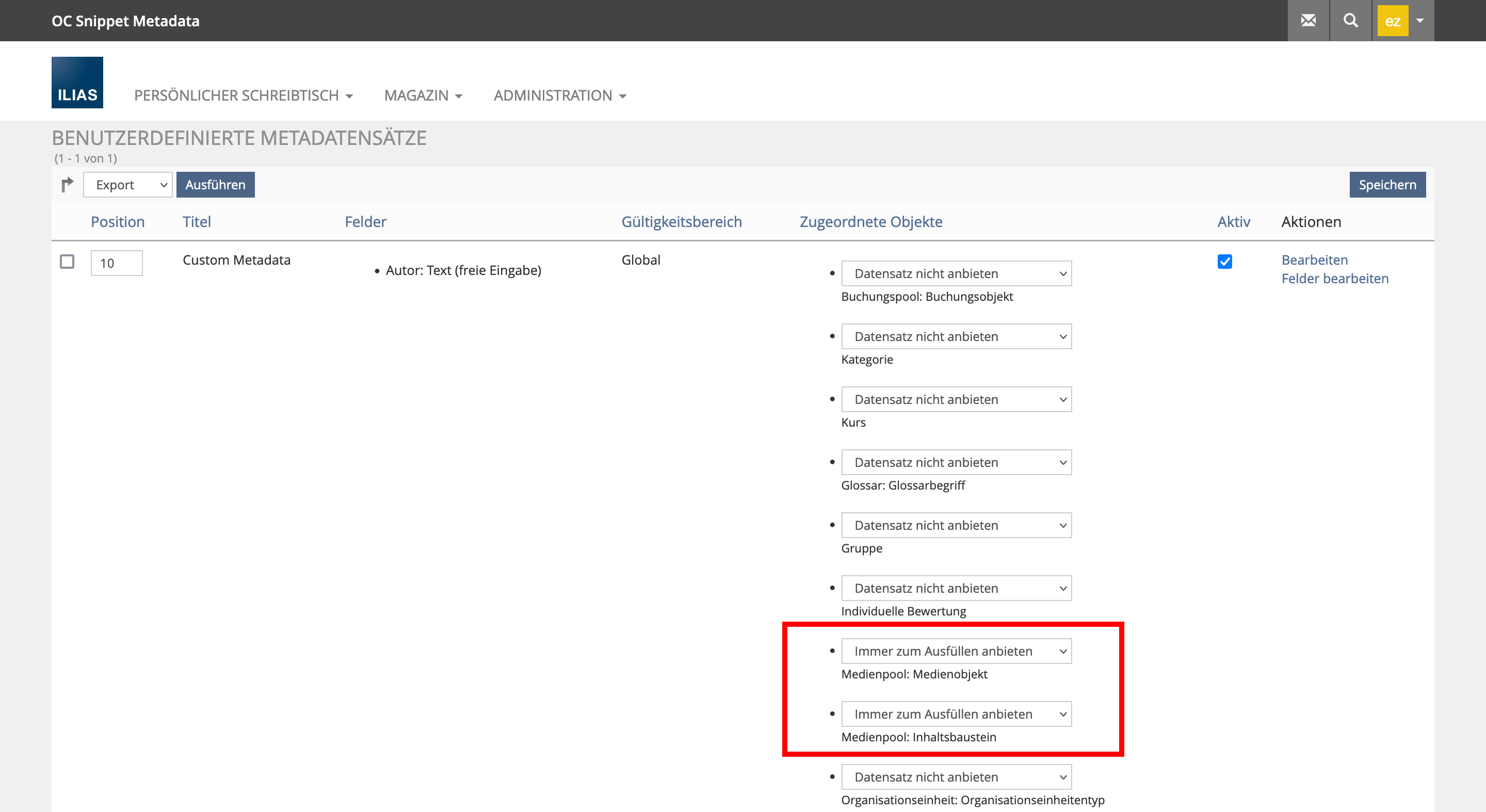Open the mail envelope icon
This screenshot has height=812, width=1486.
click(1308, 21)
